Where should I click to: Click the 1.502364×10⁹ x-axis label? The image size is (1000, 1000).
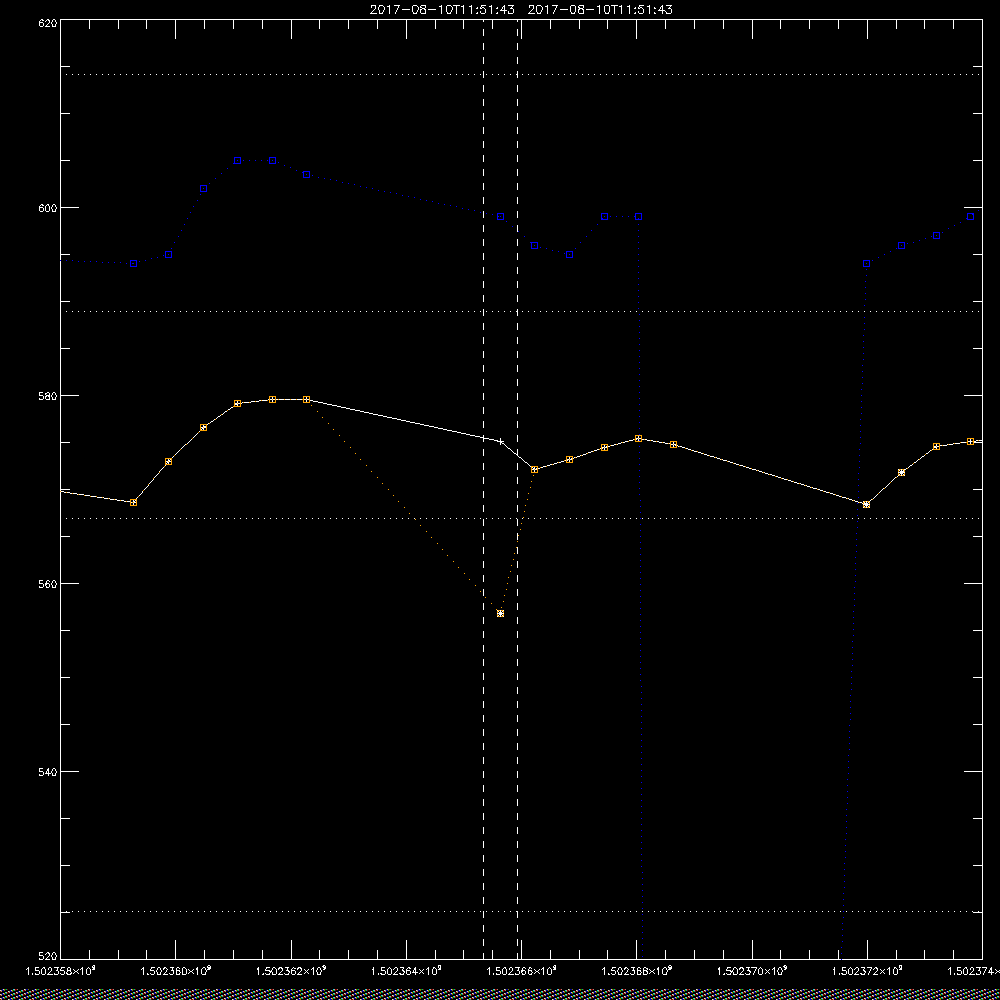pyautogui.click(x=406, y=971)
